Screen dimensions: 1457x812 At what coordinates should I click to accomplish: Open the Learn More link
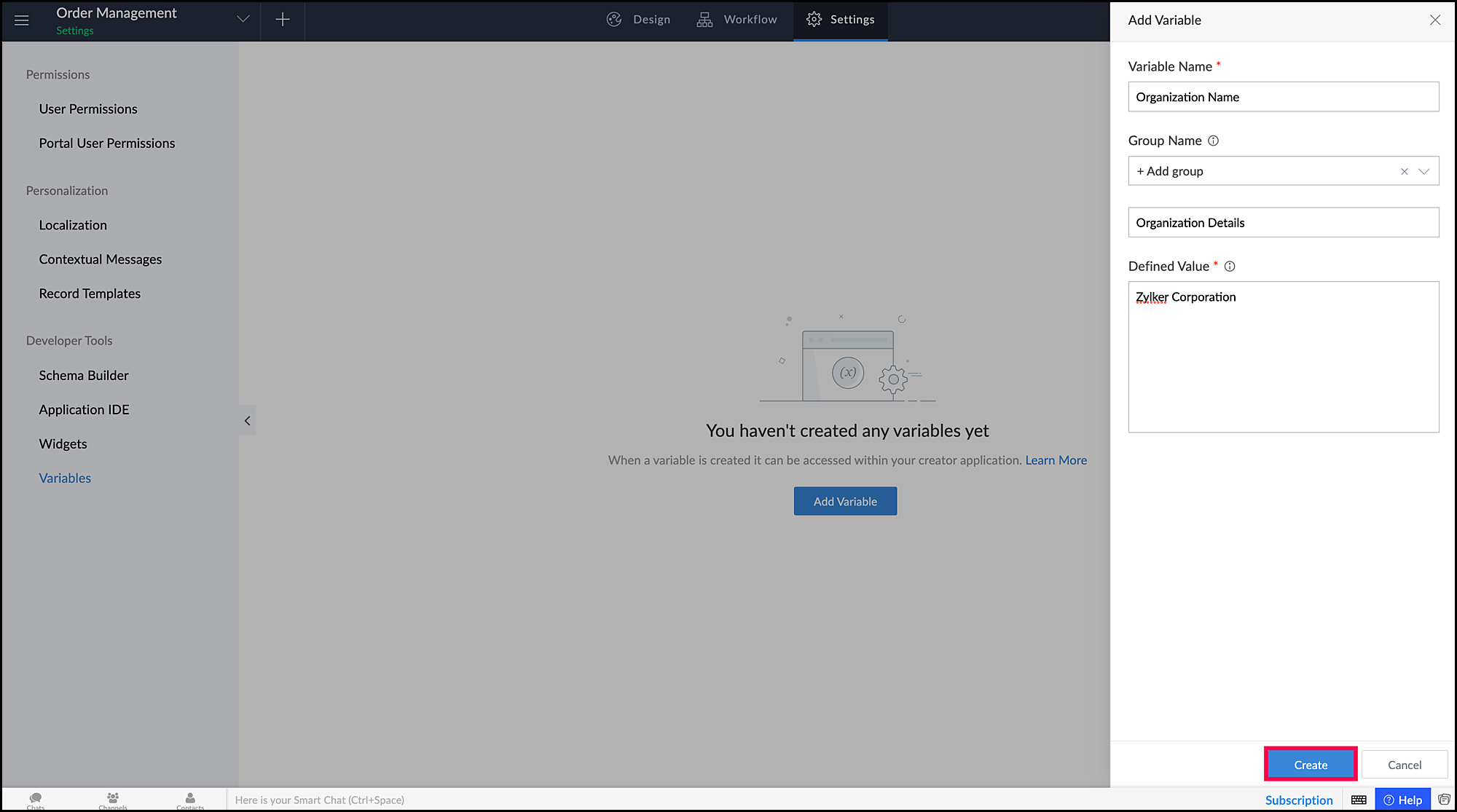[x=1056, y=460]
